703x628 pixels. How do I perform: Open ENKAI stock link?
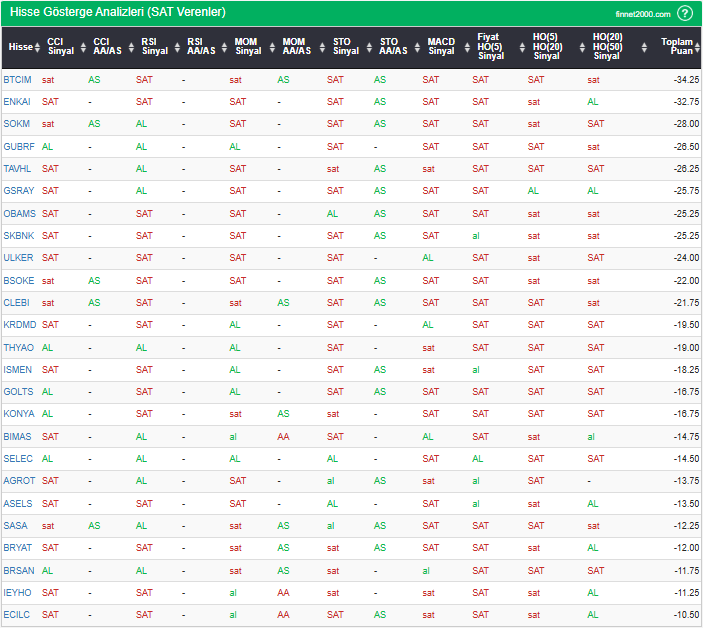click(x=17, y=102)
